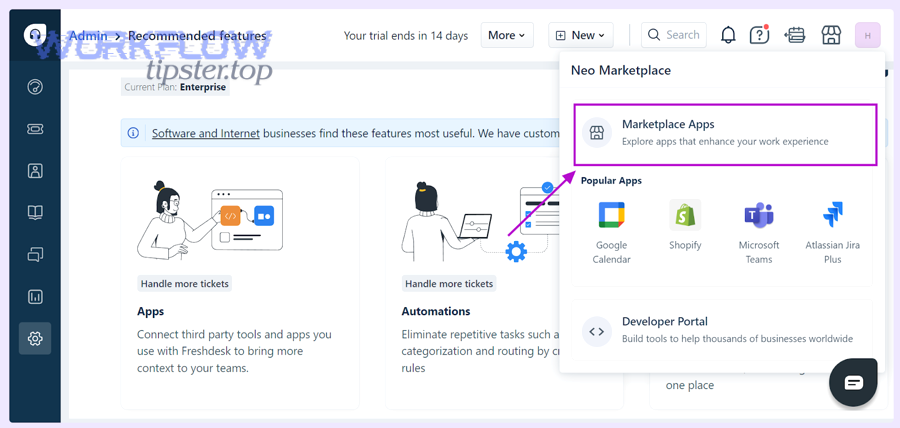This screenshot has width=900, height=428.
Task: Open the Analytics reports sidebar icon
Action: [35, 297]
